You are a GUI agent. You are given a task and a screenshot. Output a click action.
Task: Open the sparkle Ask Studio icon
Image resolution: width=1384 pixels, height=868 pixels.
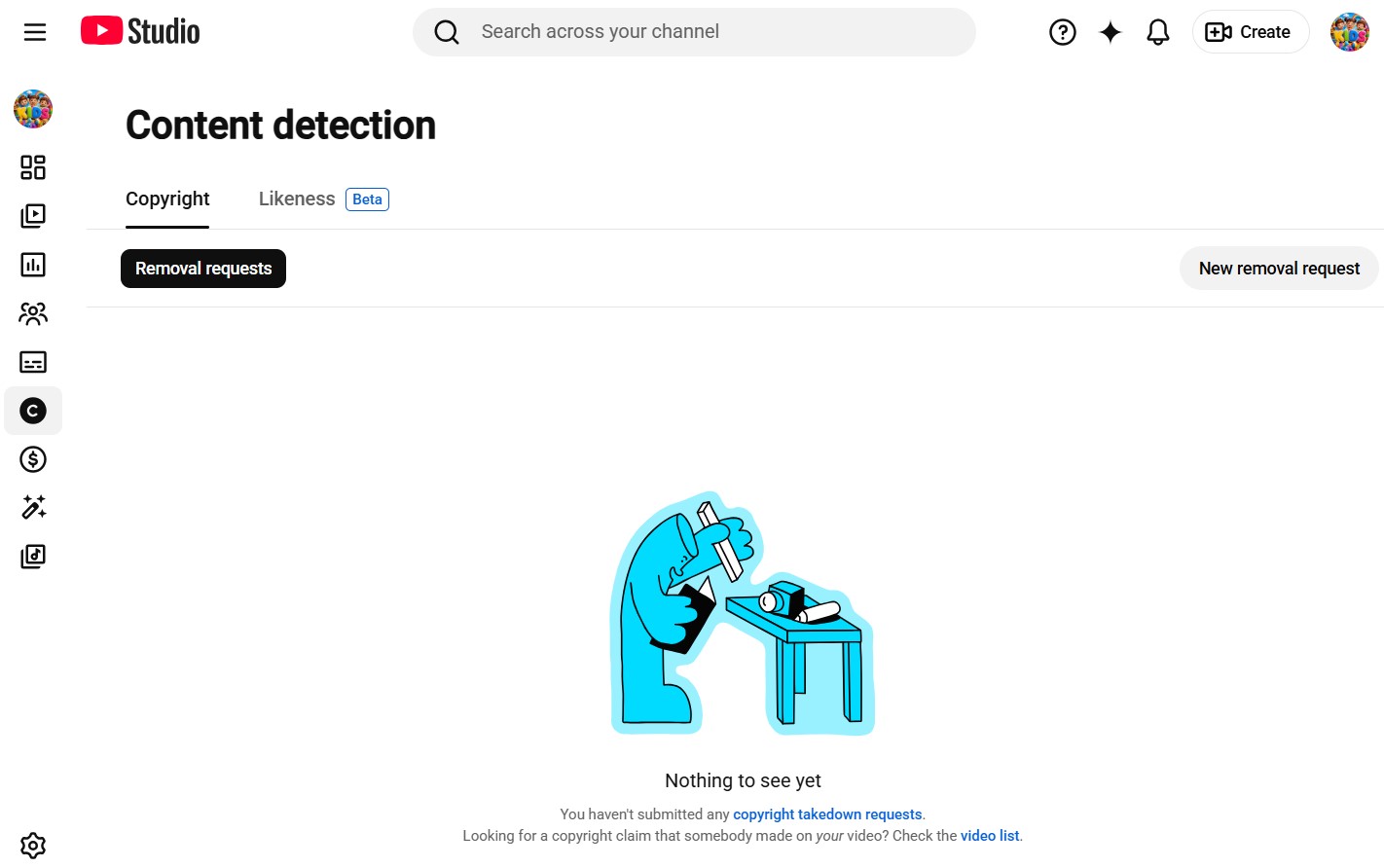point(1111,32)
